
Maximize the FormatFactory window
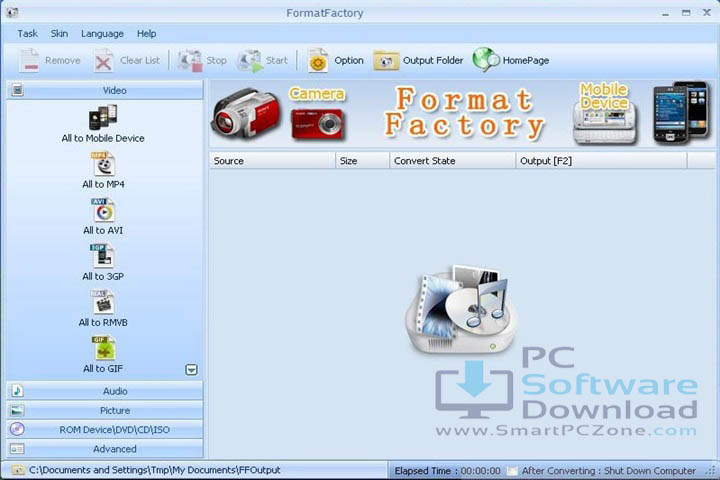pyautogui.click(x=686, y=13)
